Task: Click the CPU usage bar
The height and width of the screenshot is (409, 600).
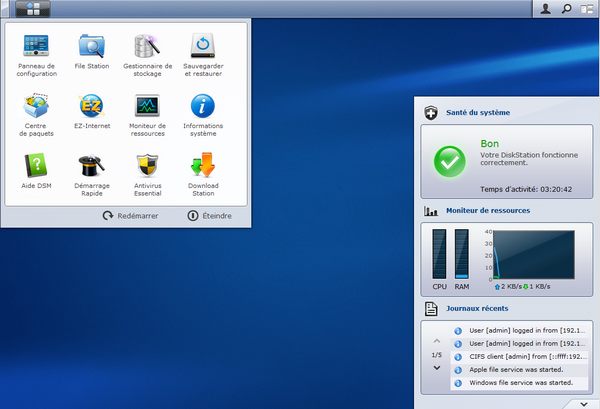Action: coord(439,254)
